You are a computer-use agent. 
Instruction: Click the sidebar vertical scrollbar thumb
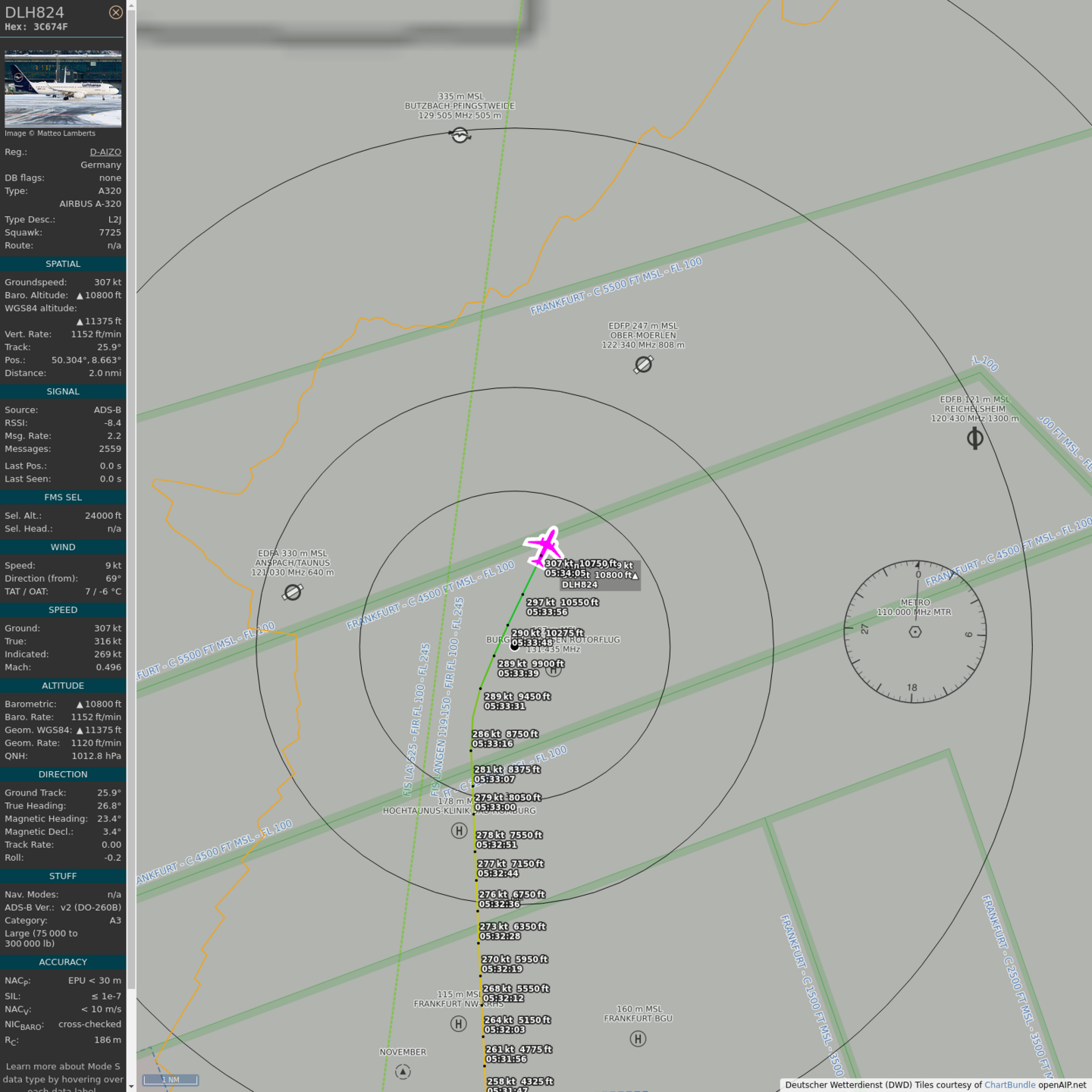tap(131, 493)
